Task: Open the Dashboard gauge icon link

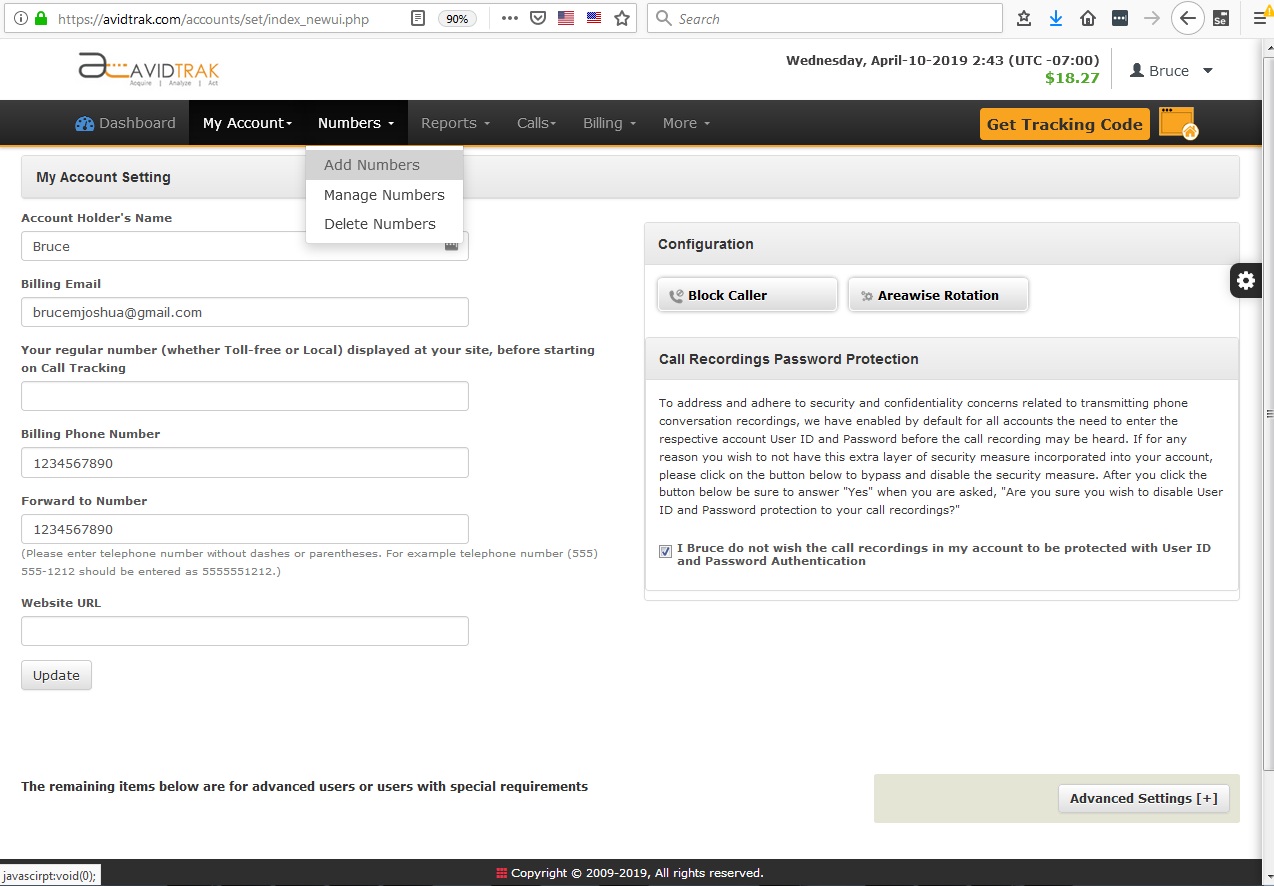Action: [x=85, y=124]
